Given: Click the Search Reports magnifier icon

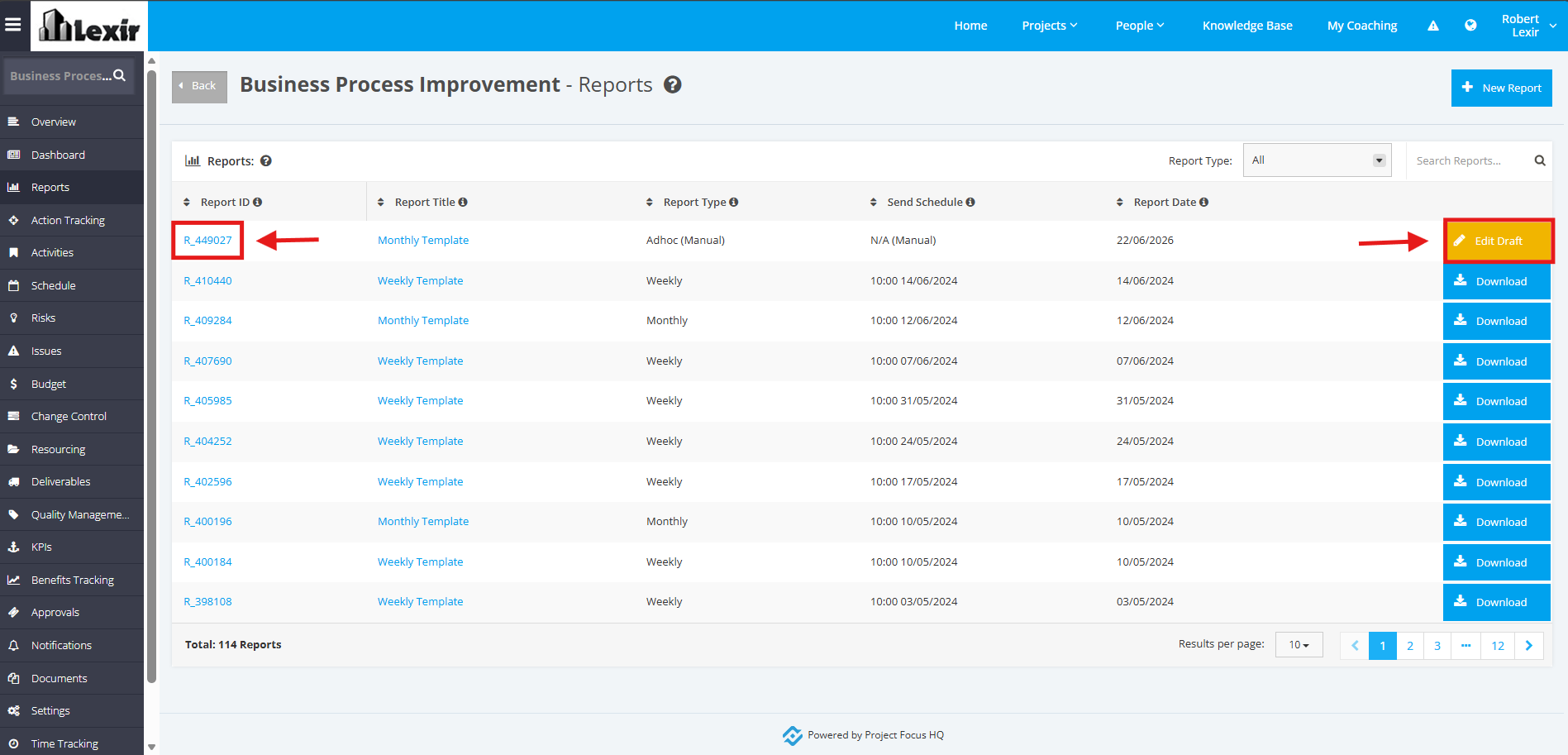Looking at the screenshot, I should [1540, 160].
